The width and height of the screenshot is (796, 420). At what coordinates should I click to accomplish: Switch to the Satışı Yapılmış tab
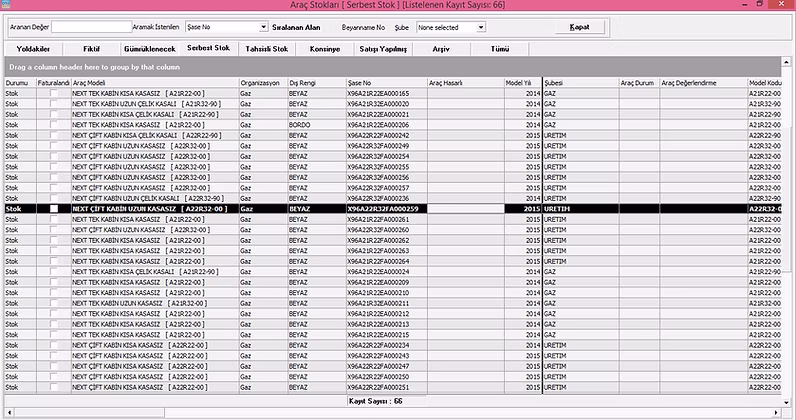click(x=383, y=48)
